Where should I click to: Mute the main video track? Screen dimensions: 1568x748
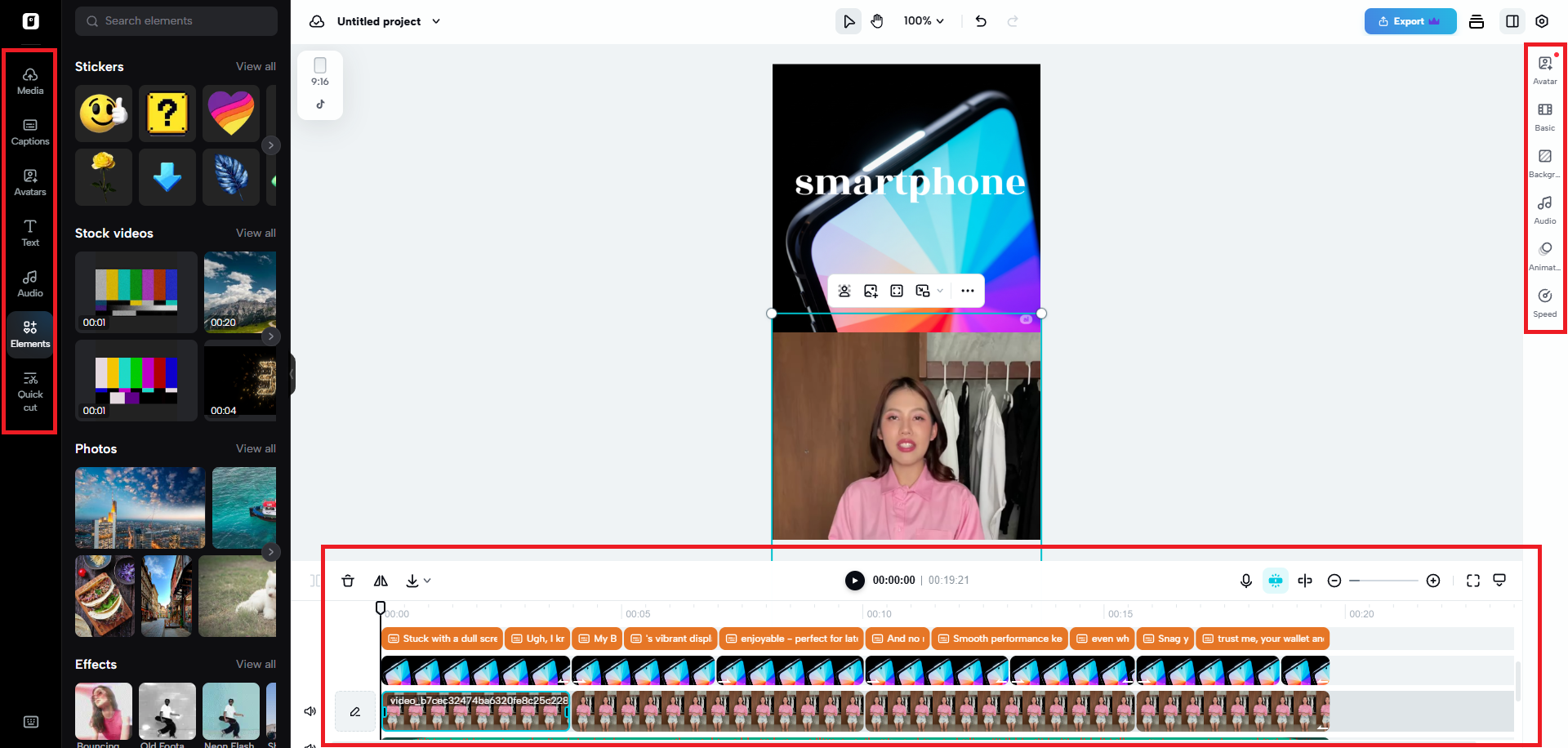point(310,710)
